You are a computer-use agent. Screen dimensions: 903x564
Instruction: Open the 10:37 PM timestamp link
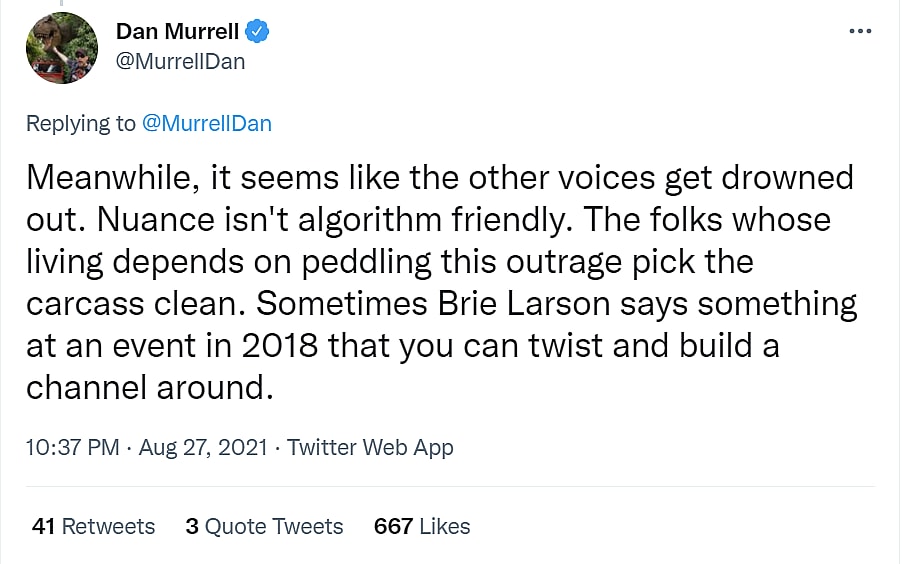pyautogui.click(x=72, y=447)
